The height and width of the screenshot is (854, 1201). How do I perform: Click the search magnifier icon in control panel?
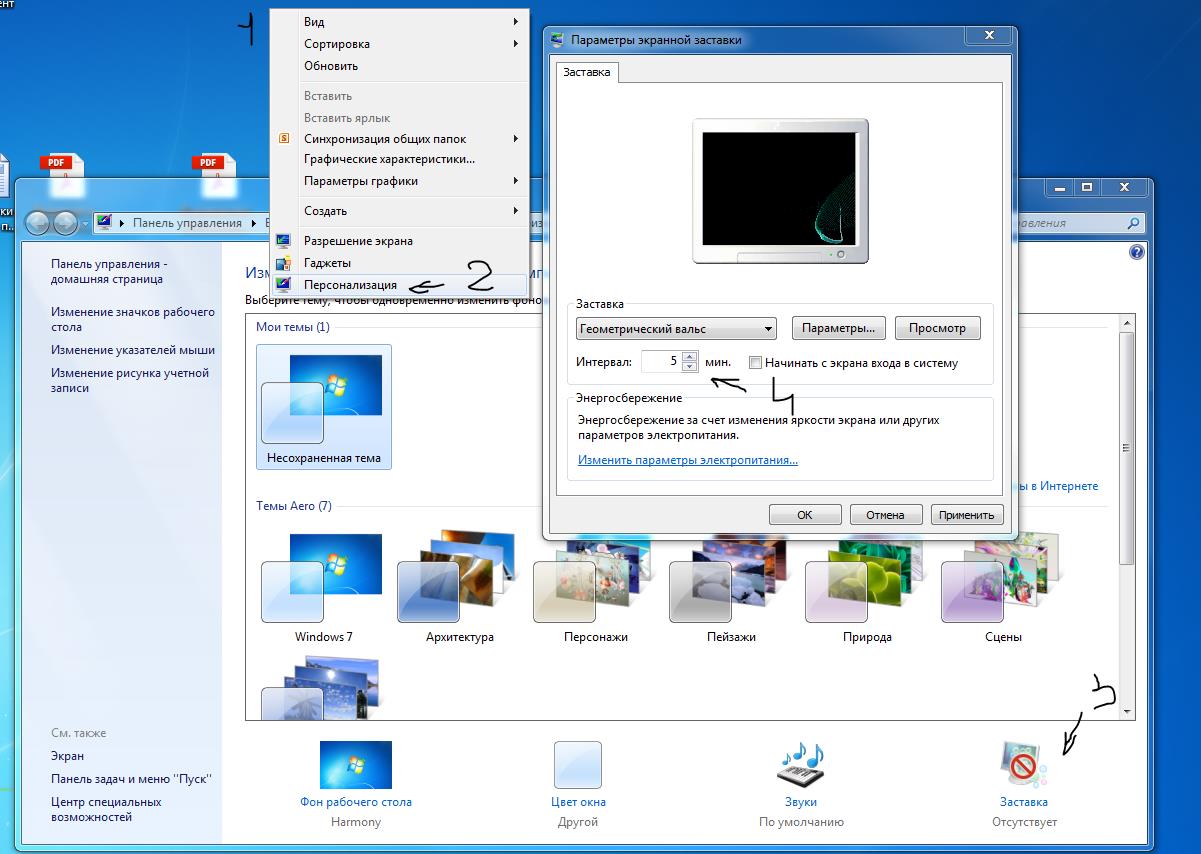tap(1134, 223)
